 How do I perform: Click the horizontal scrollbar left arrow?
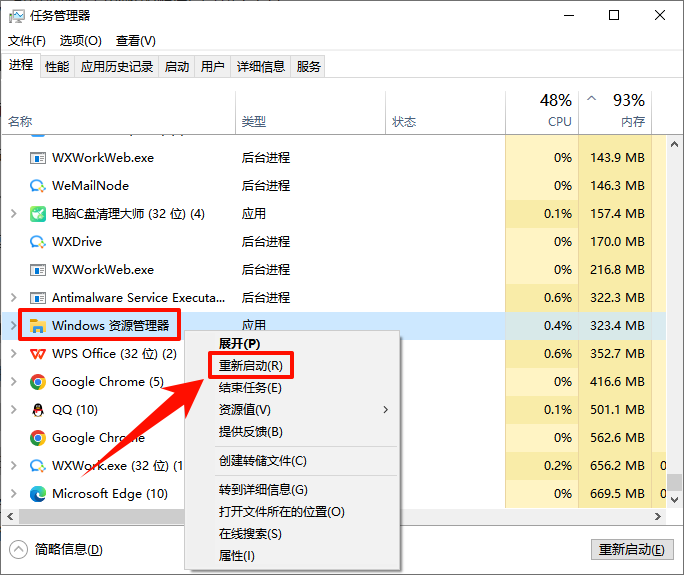(10, 517)
